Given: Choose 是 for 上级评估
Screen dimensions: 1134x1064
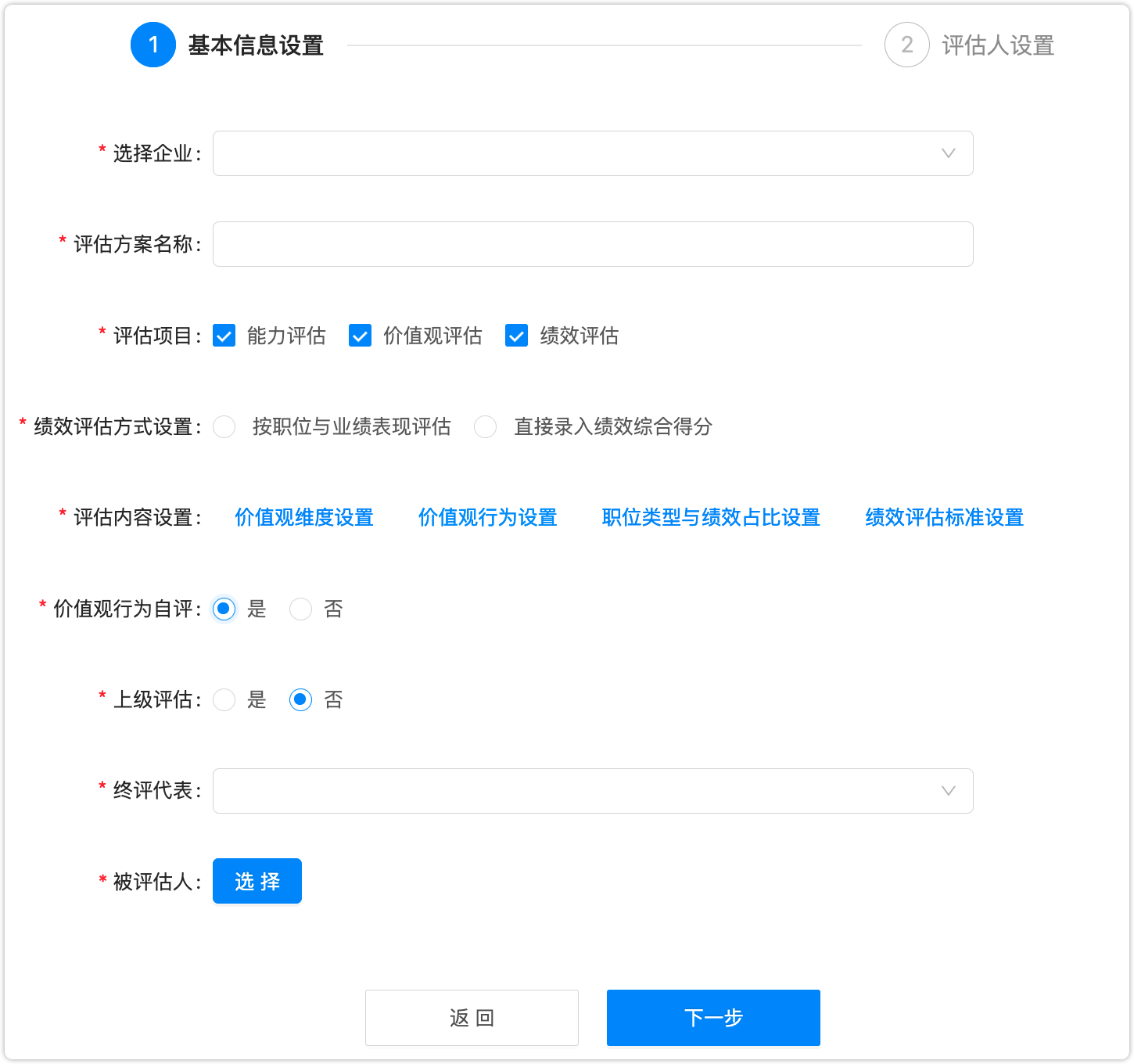Looking at the screenshot, I should tap(224, 699).
